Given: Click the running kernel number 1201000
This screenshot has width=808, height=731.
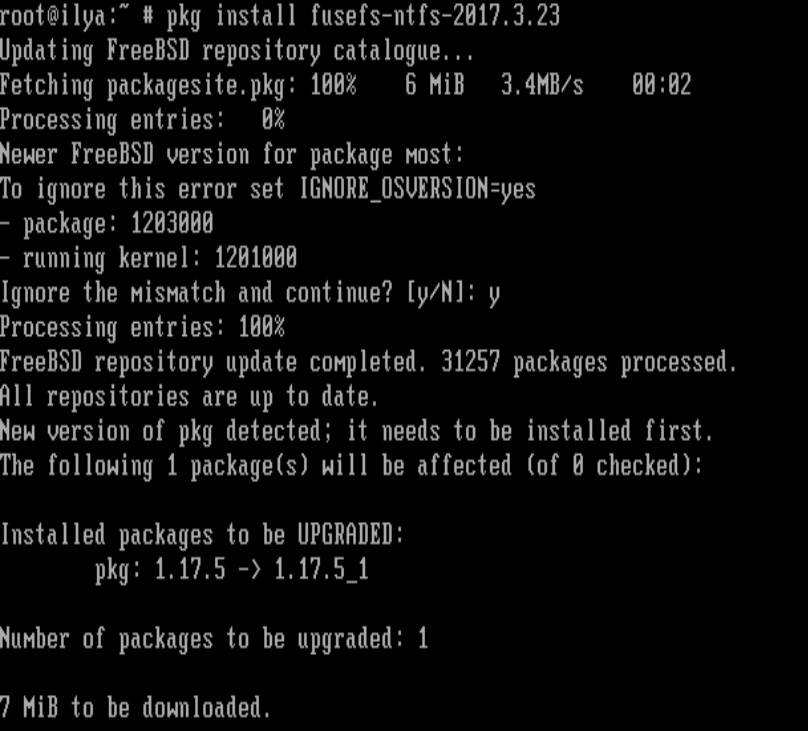Looking at the screenshot, I should [x=256, y=258].
